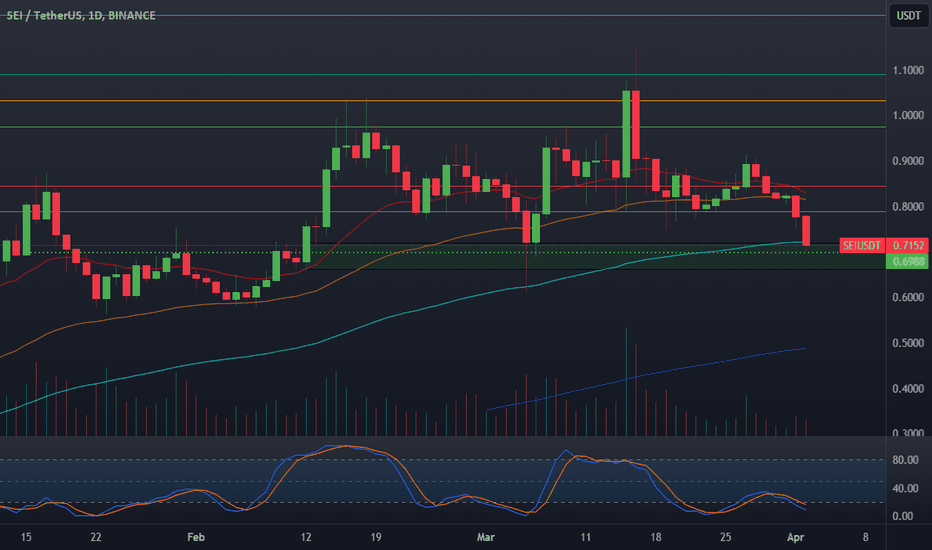
Task: Click the 40.00 oscillator scale label
Action: click(x=905, y=488)
